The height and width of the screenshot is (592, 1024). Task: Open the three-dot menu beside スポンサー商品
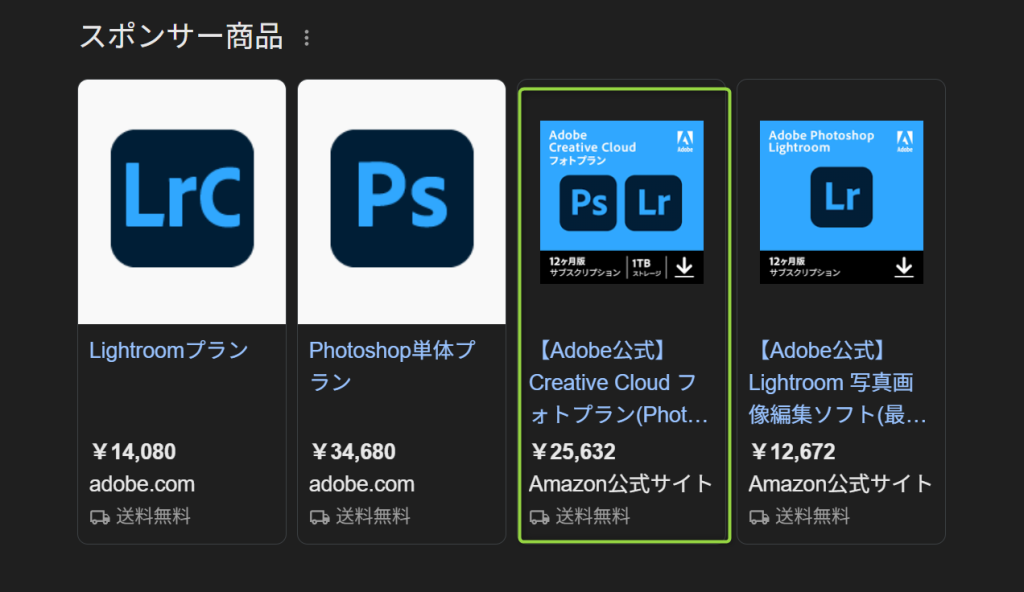306,38
